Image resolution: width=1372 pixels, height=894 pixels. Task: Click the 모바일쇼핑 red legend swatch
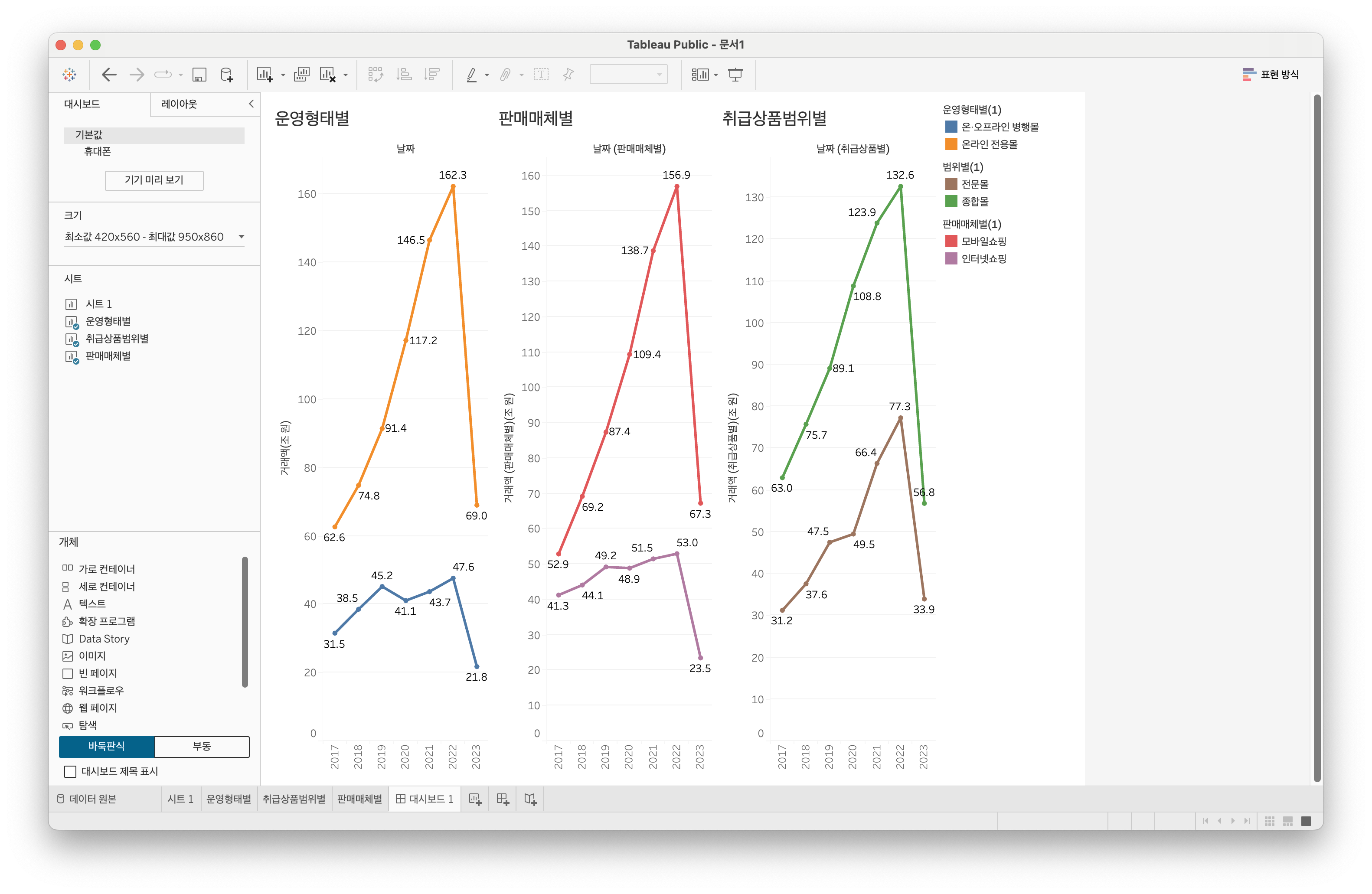point(951,241)
